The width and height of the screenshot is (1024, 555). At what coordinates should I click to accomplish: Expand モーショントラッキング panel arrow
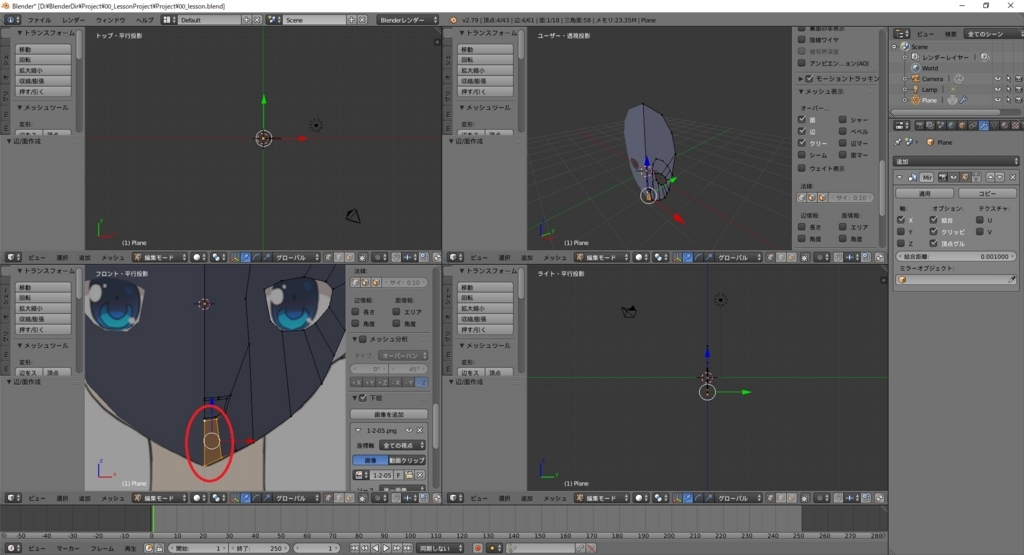(x=801, y=78)
